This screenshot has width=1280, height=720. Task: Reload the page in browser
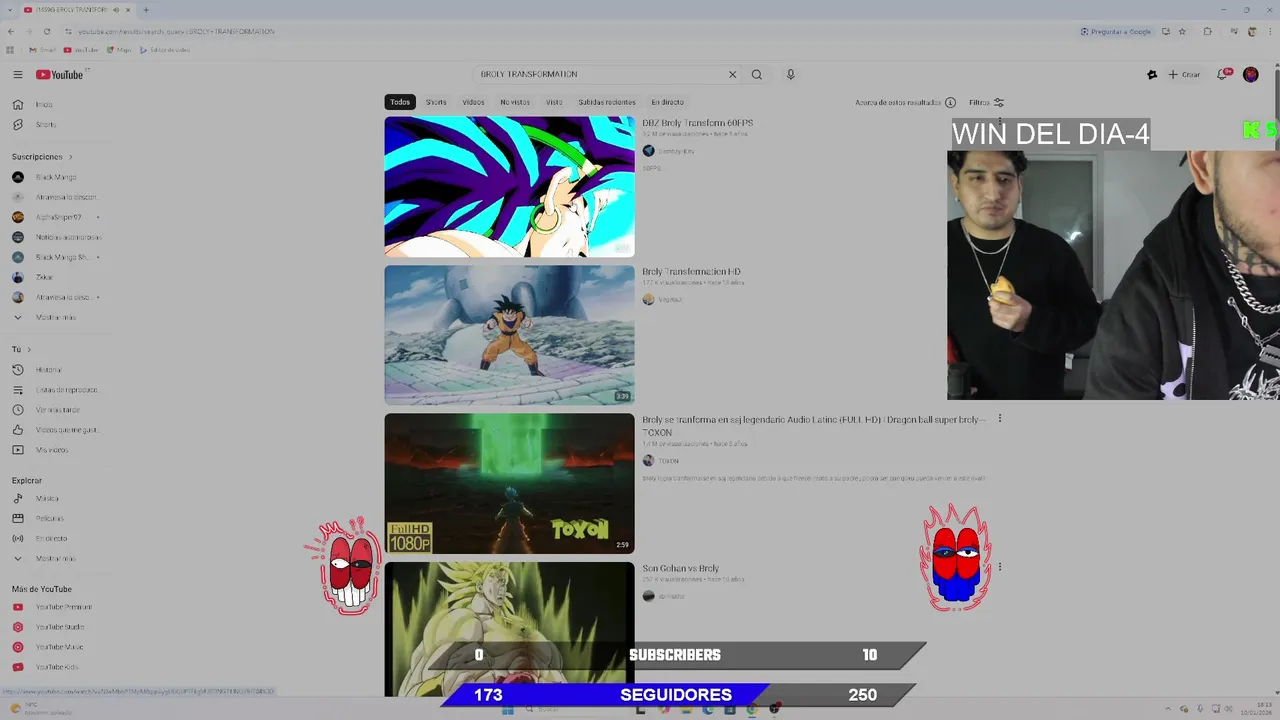click(x=46, y=31)
